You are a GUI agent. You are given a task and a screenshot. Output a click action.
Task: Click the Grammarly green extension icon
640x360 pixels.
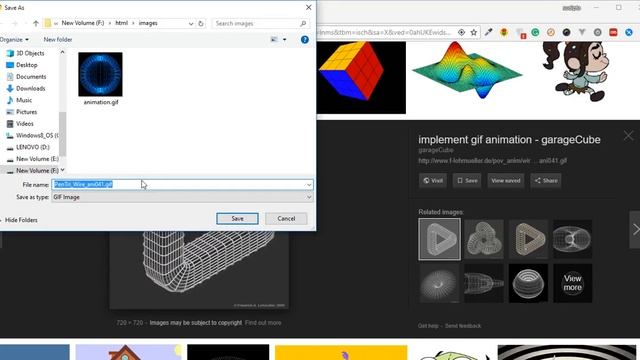[535, 32]
